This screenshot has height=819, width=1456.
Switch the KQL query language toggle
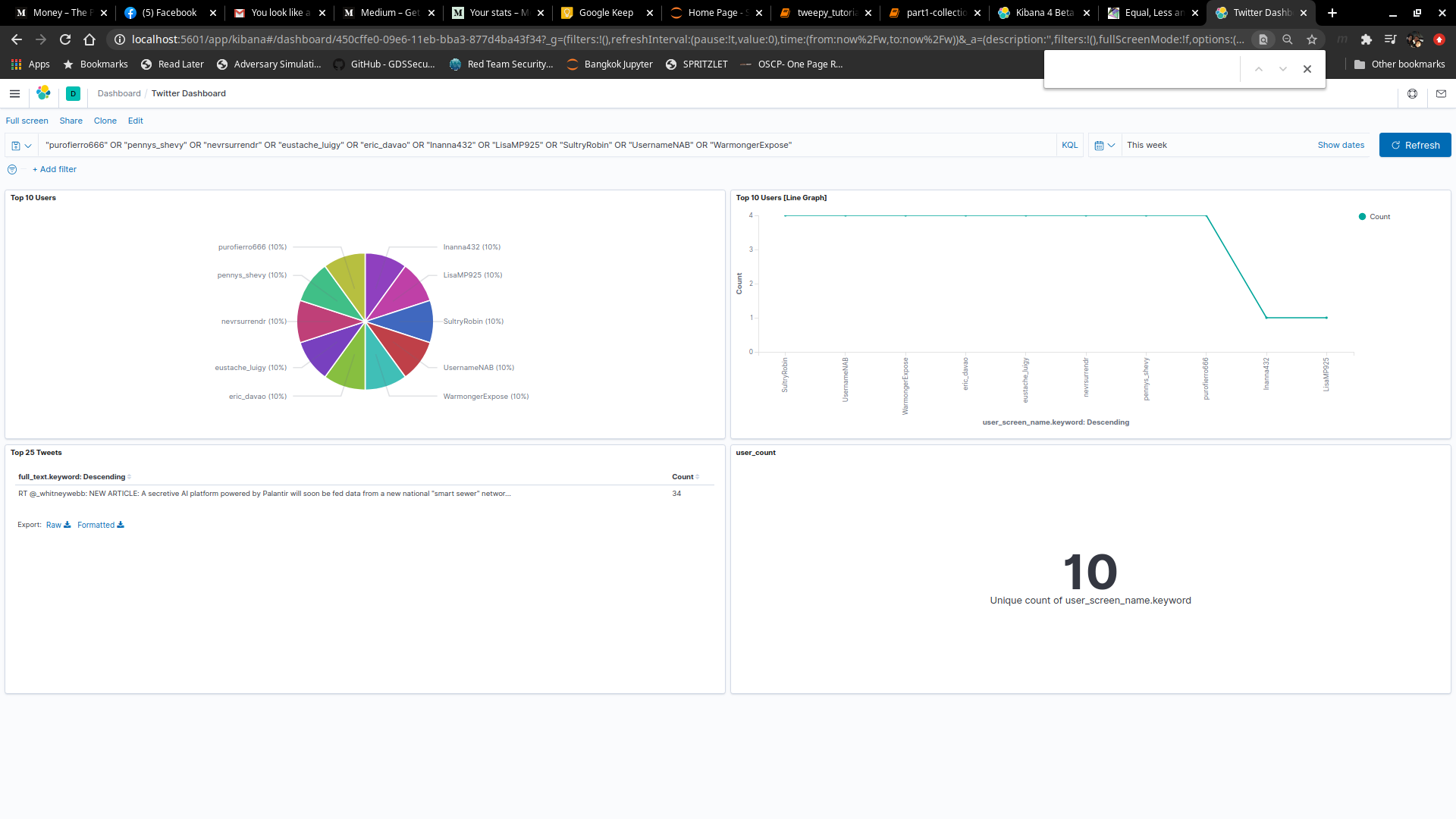click(1069, 145)
